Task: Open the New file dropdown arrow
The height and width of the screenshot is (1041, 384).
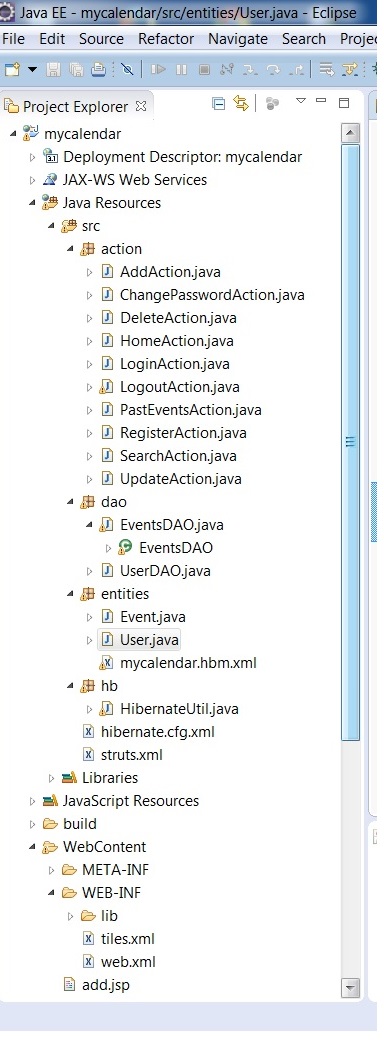Action: [x=32, y=68]
